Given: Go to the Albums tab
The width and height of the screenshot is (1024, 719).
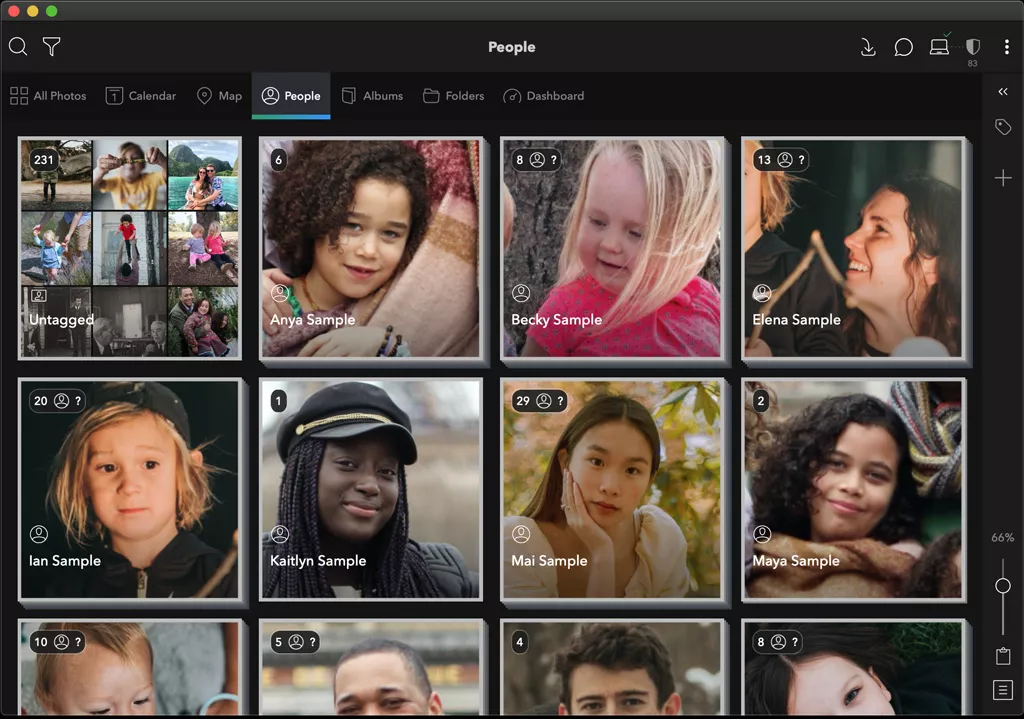Looking at the screenshot, I should pyautogui.click(x=372, y=96).
